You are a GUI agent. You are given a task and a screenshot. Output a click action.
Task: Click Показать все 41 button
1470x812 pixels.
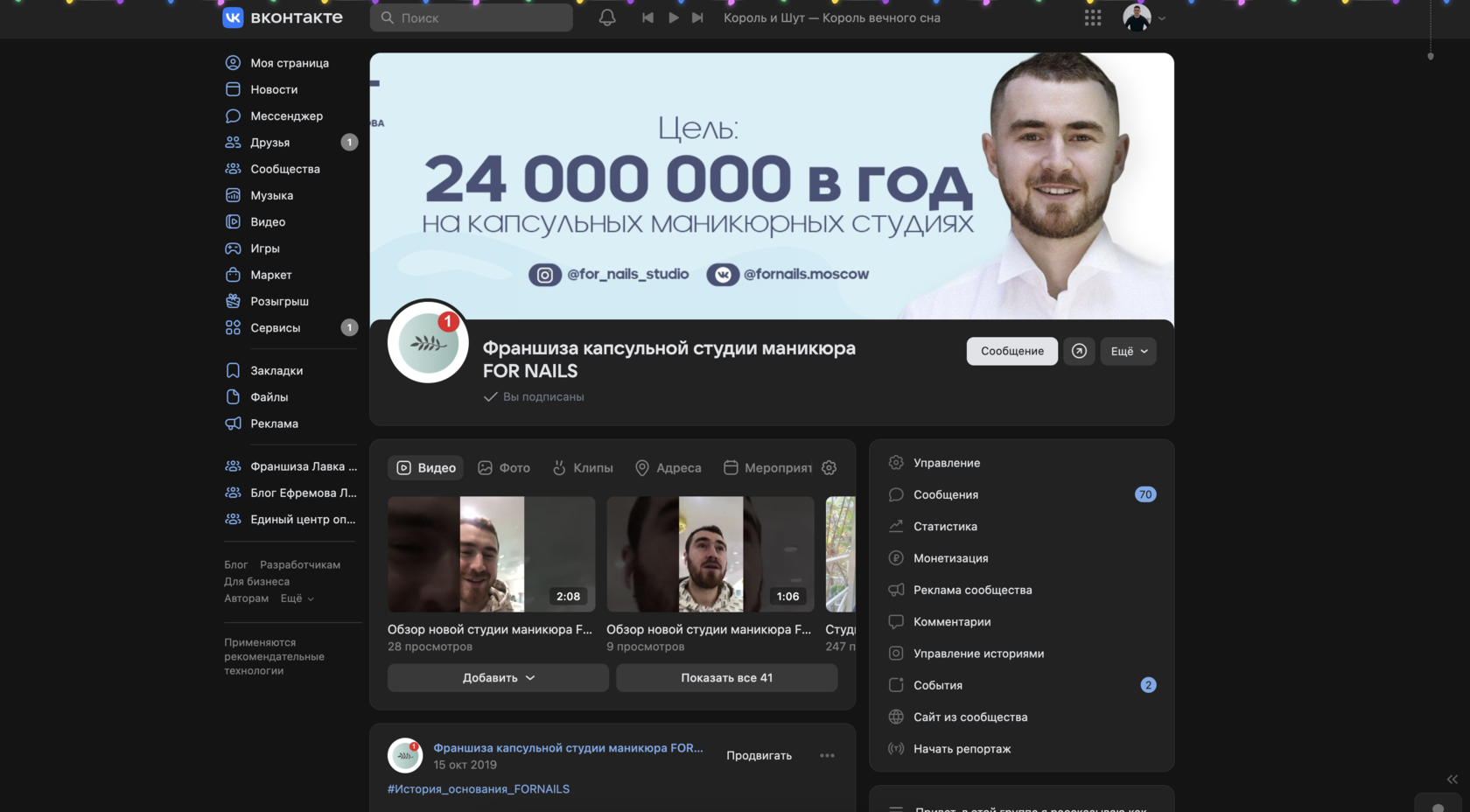[x=726, y=677]
